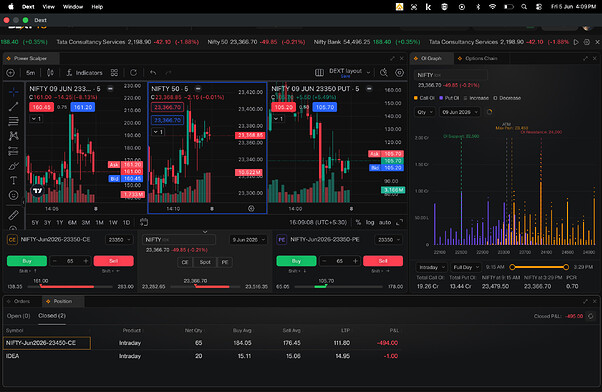
Task: Open the PE strike 23350 dropdown
Action: (389, 240)
